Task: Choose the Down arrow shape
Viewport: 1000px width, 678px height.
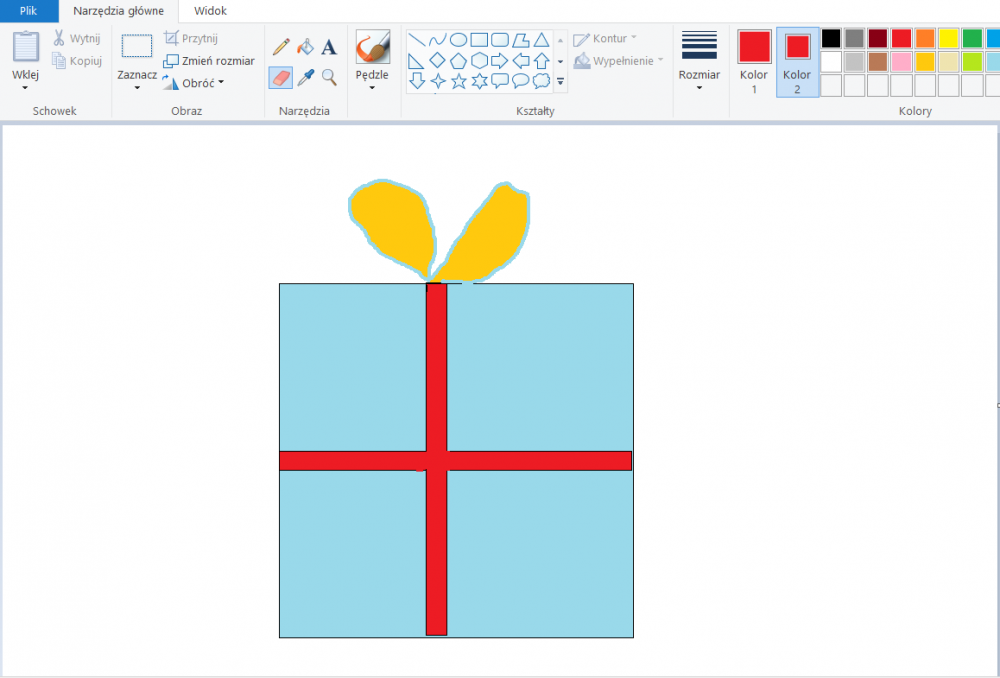Action: 416,81
